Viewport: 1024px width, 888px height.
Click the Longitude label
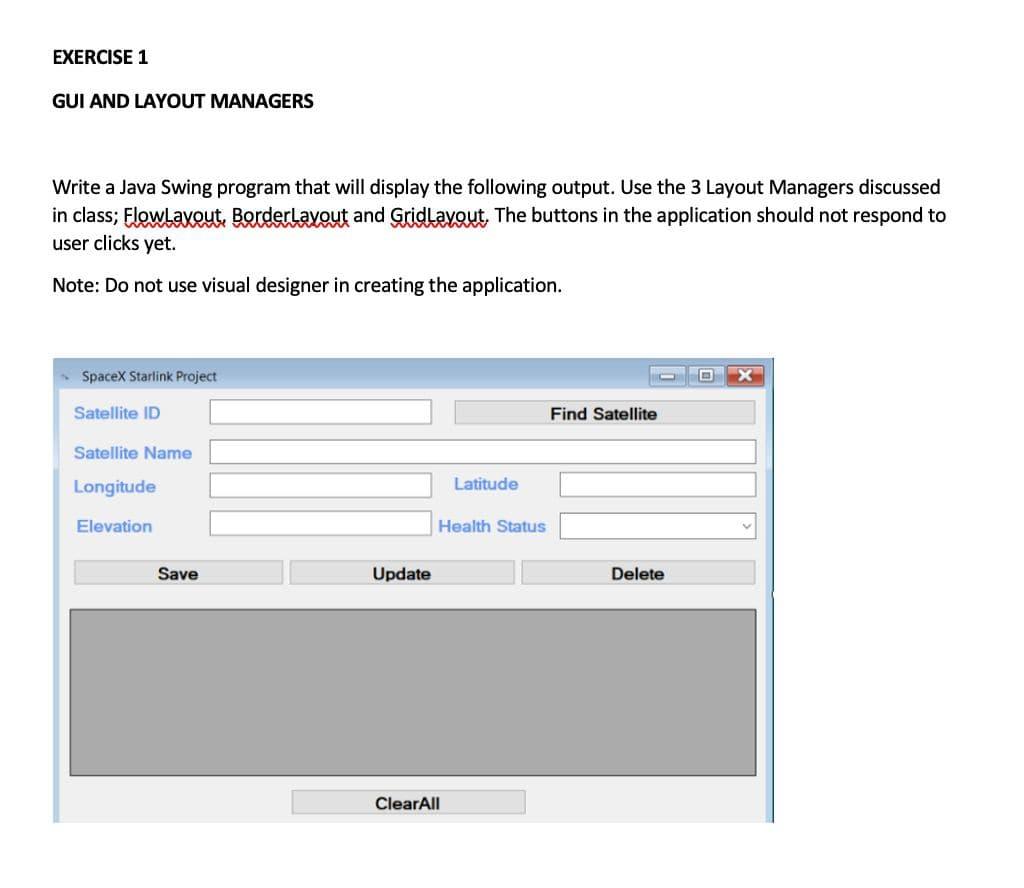115,487
